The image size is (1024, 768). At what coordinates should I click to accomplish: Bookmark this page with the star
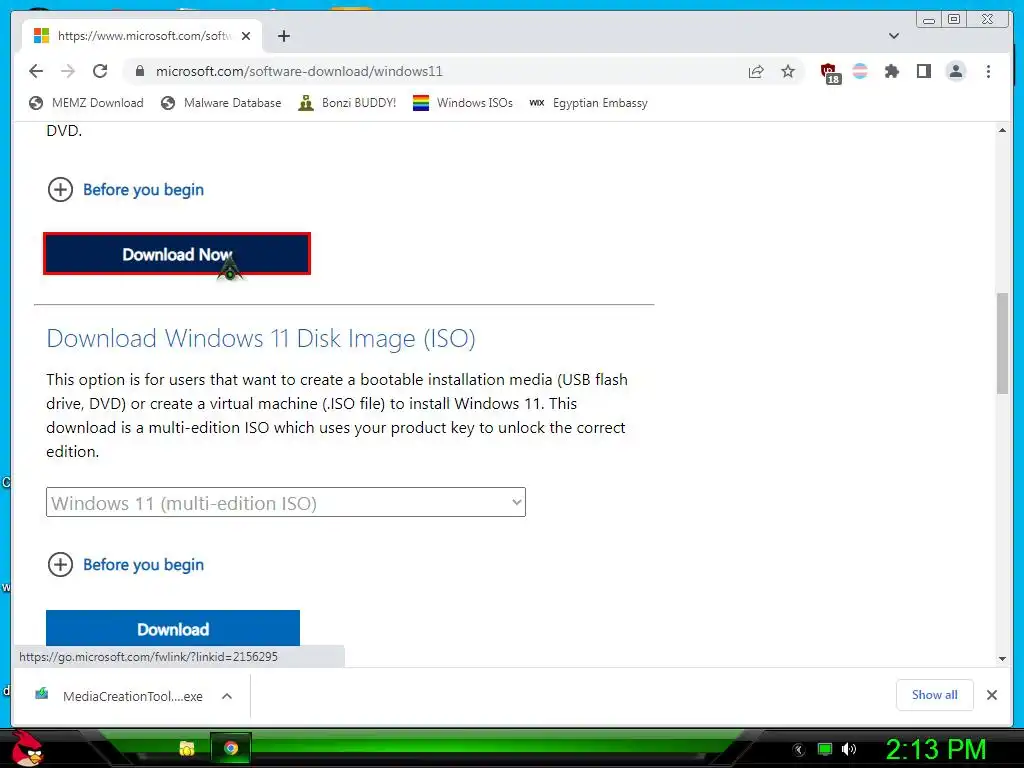788,71
